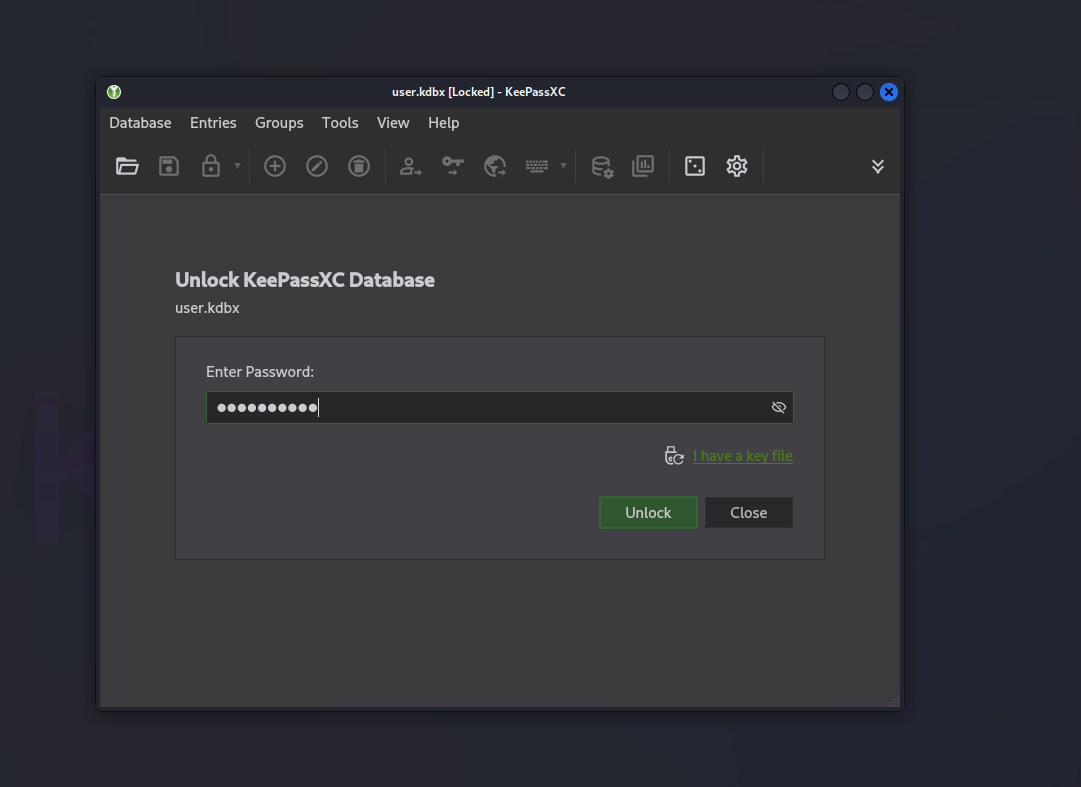
Task: Open the Tools menu
Action: click(340, 123)
